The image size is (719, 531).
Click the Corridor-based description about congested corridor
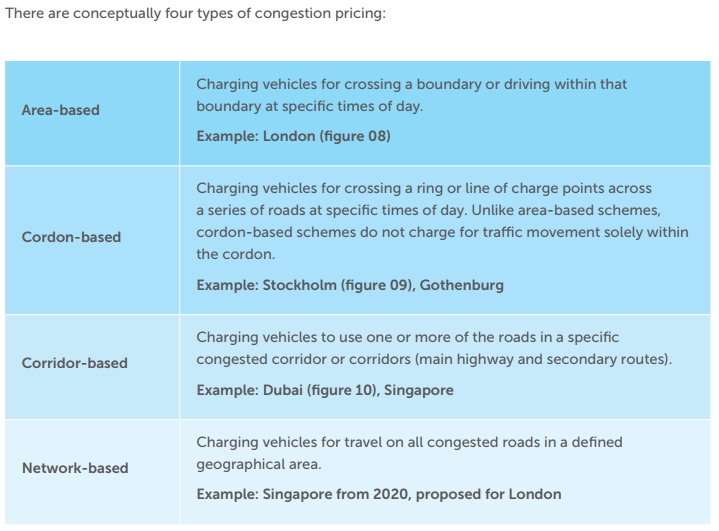pos(434,348)
